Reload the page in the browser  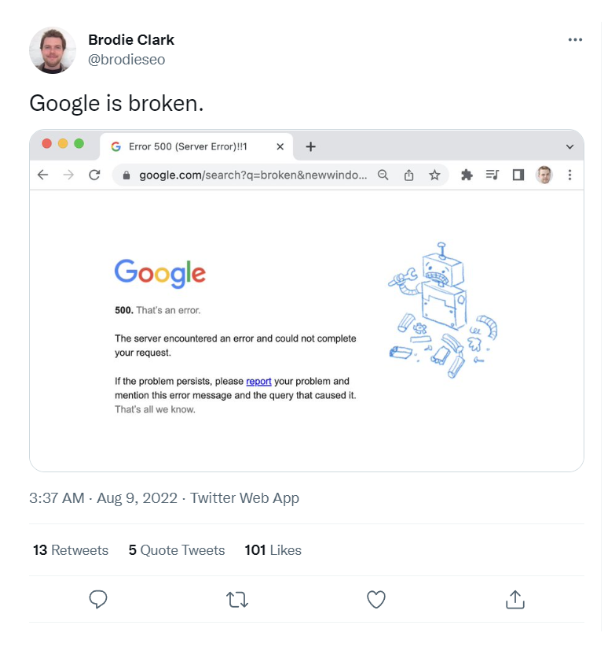tap(95, 175)
